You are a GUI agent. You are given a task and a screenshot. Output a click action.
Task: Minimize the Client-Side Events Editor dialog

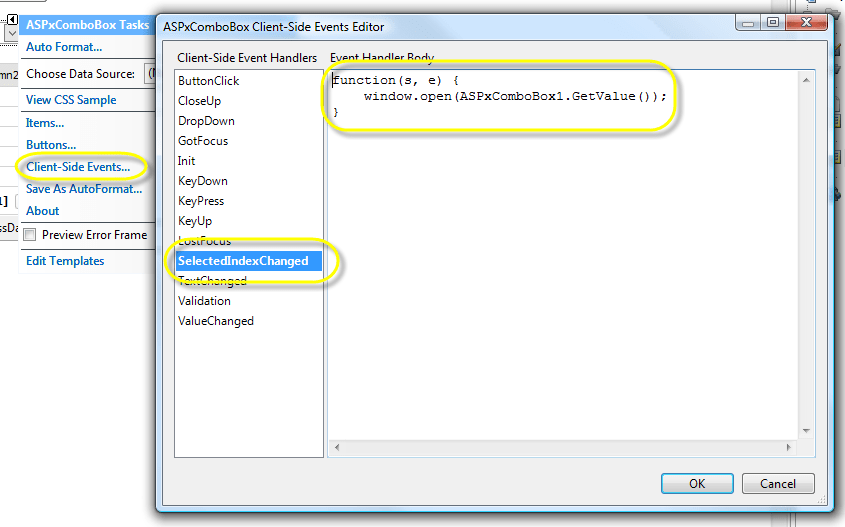pos(748,23)
